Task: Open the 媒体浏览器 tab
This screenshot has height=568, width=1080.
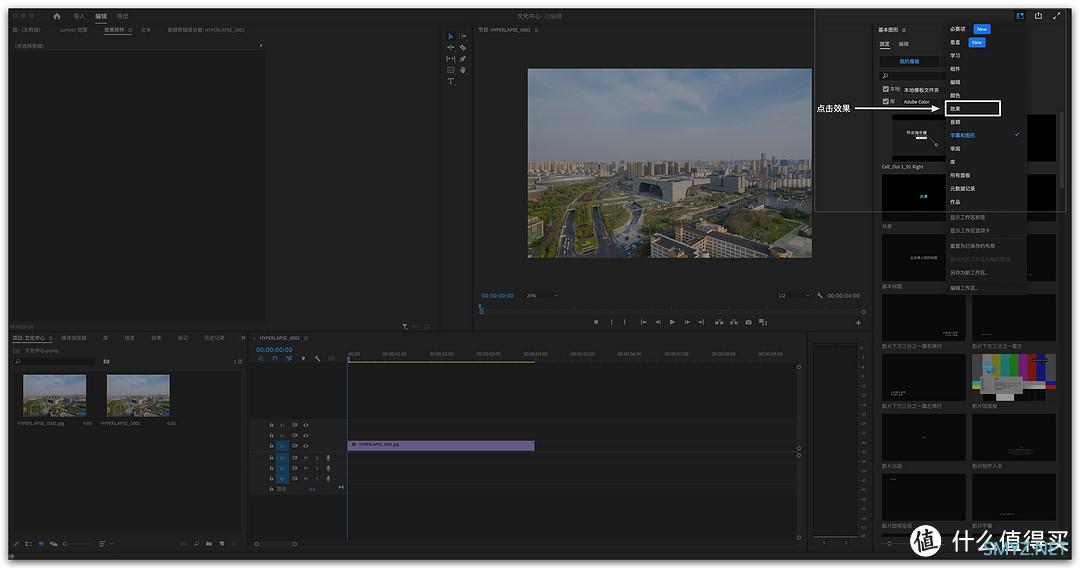Action: point(74,338)
